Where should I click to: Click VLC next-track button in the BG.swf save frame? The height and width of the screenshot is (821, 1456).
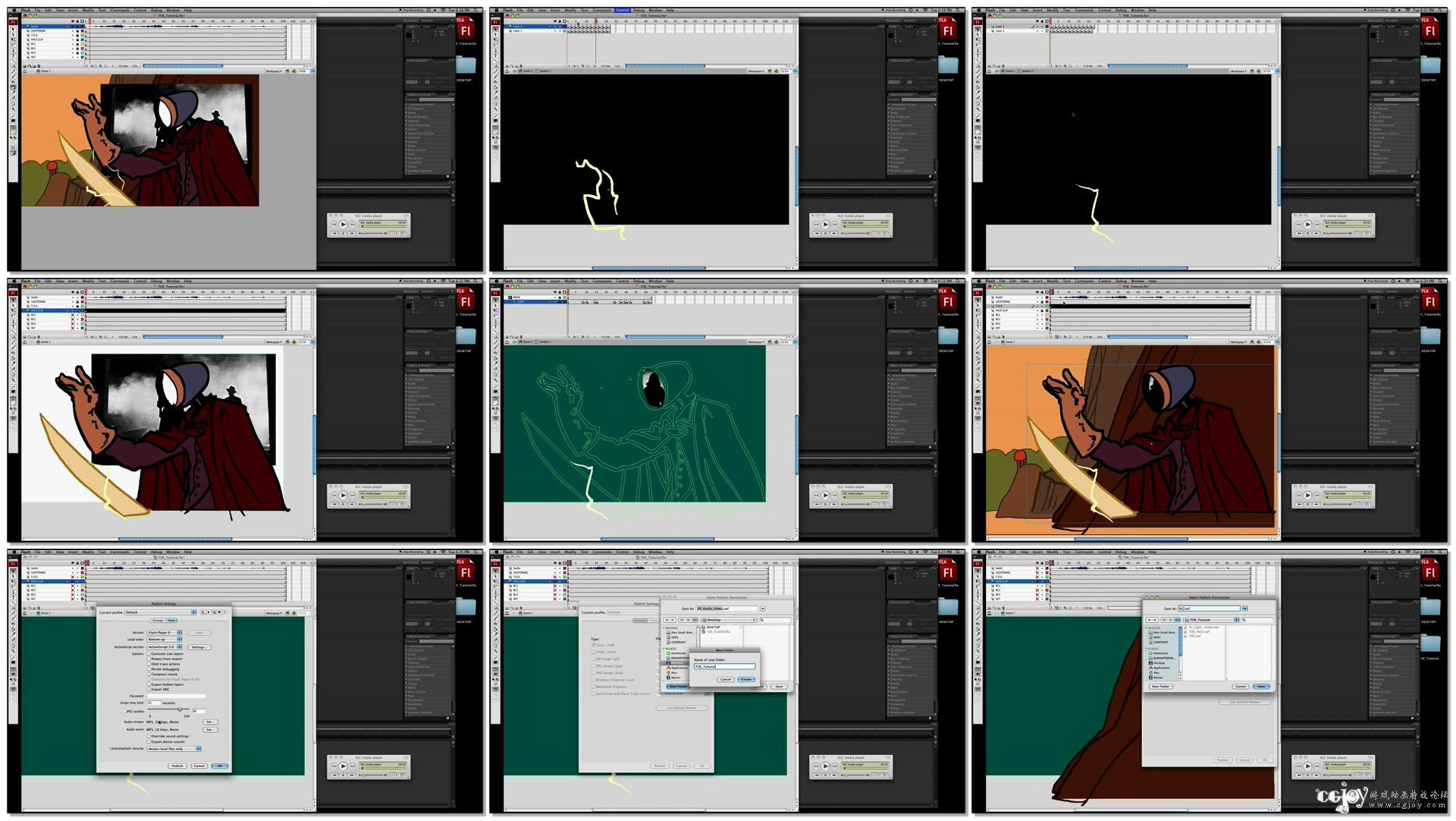(x=1316, y=775)
